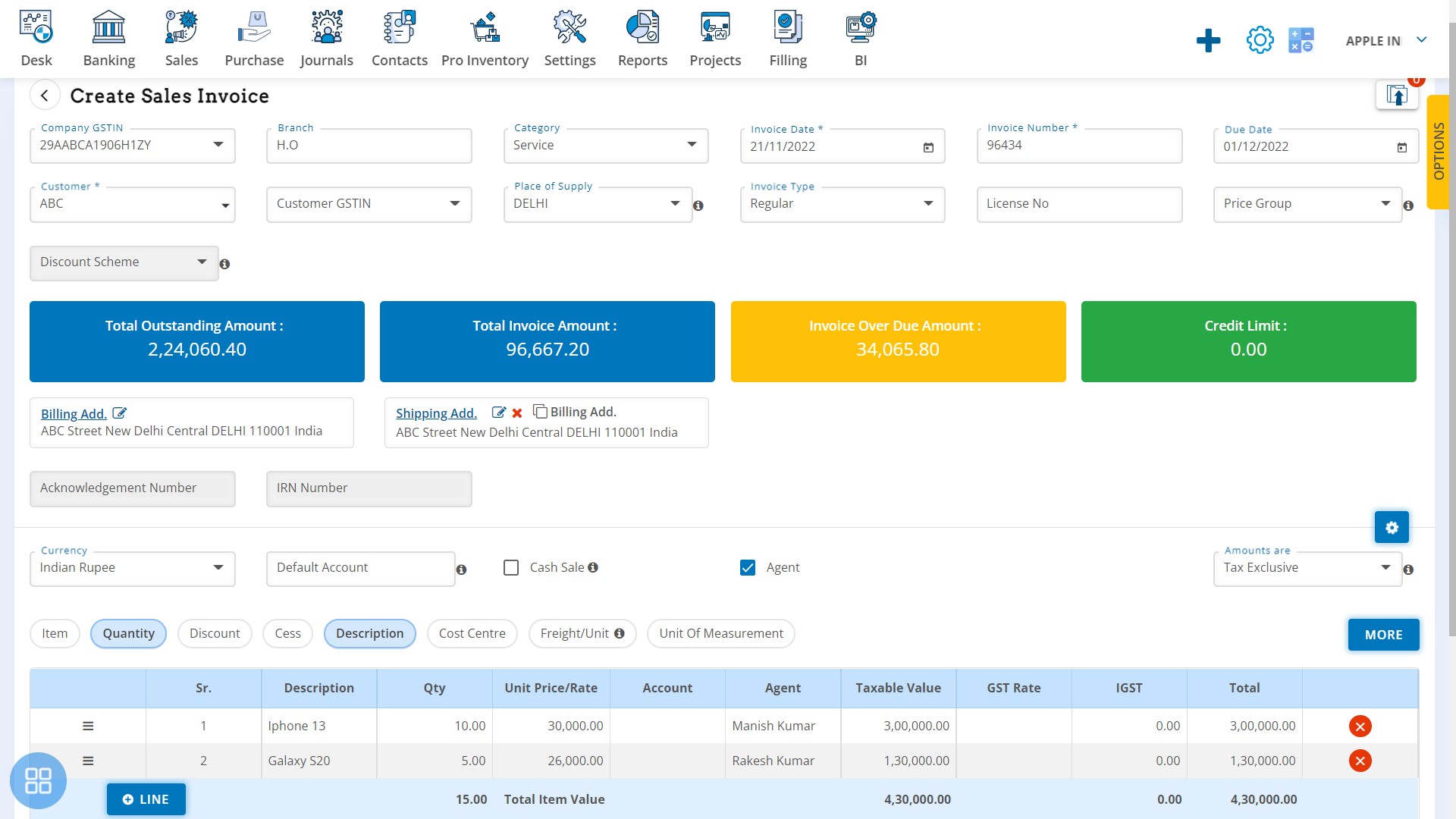This screenshot has height=819, width=1456.
Task: Expand the Category dropdown showing Service
Action: click(606, 146)
